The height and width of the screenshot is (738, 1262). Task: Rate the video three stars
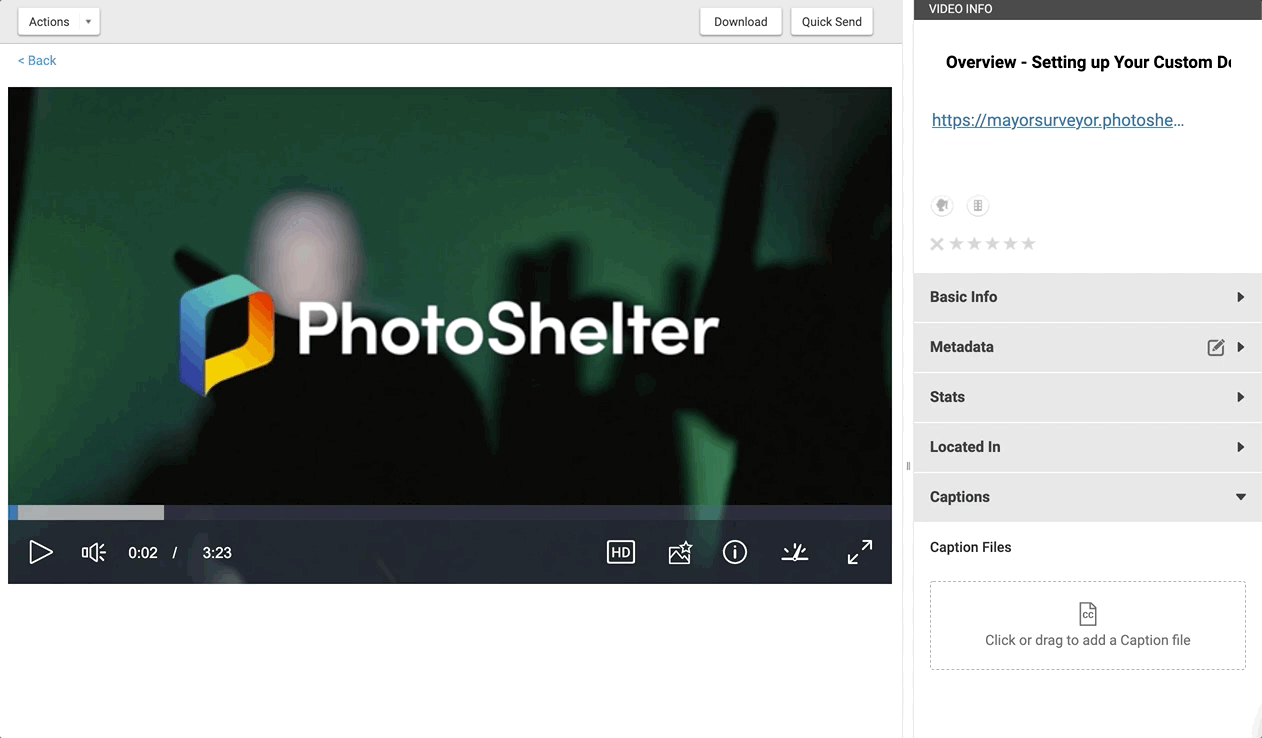[992, 244]
